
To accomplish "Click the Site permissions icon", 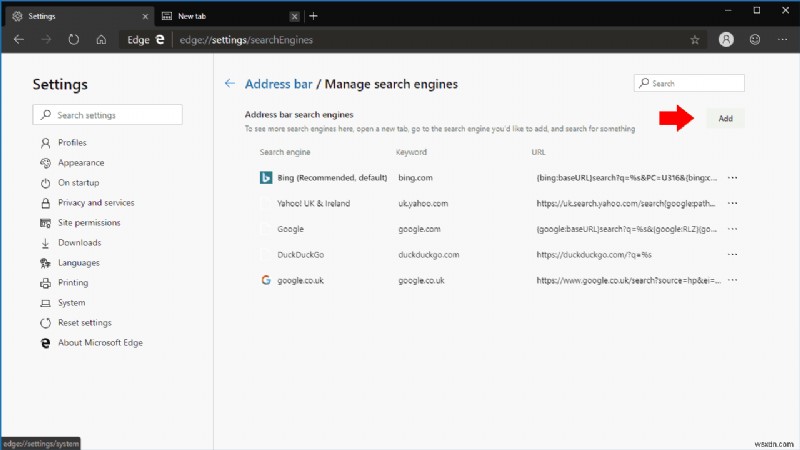I will click(45, 223).
